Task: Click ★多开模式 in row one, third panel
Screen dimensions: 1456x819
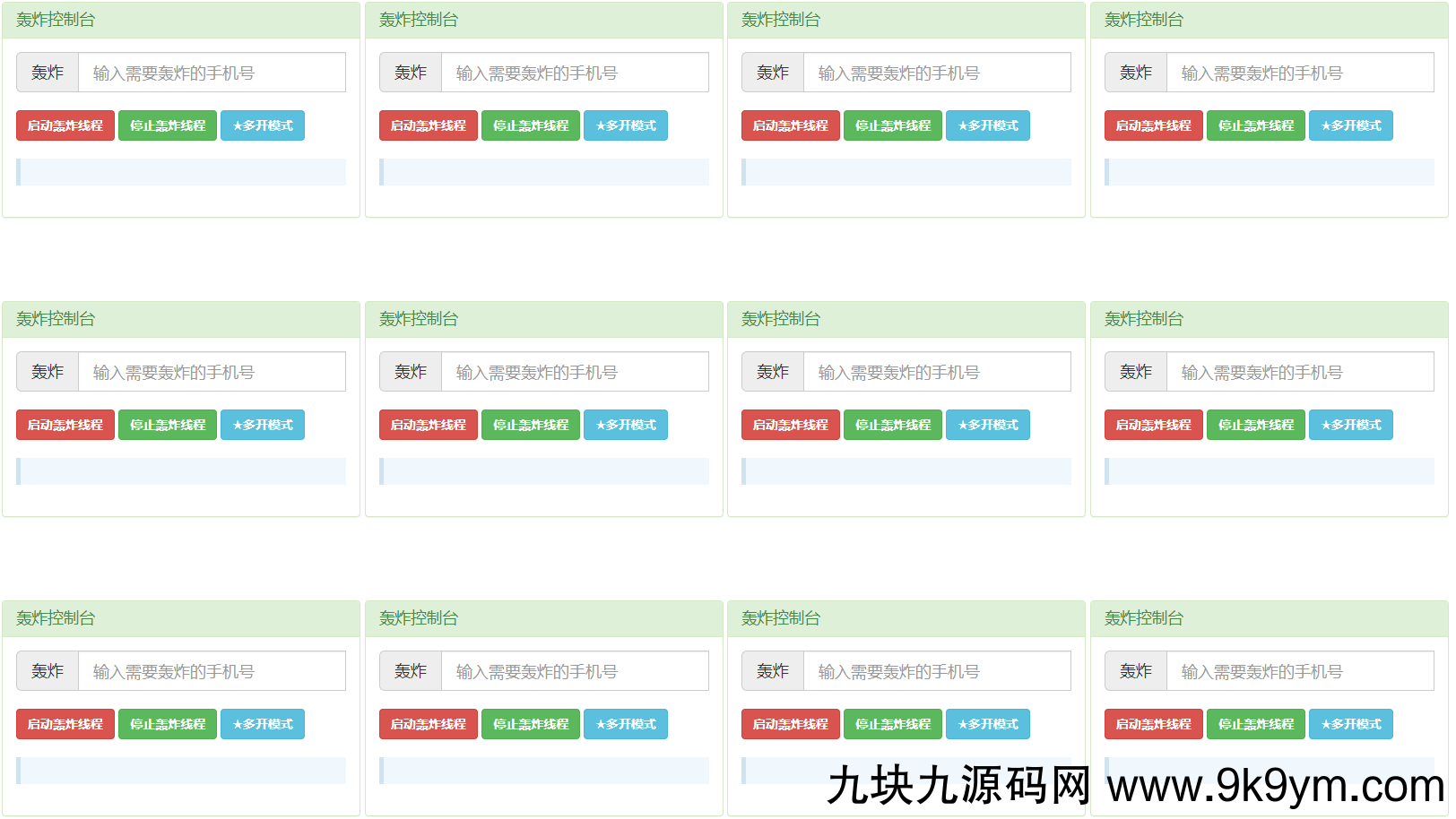Action: 987,125
